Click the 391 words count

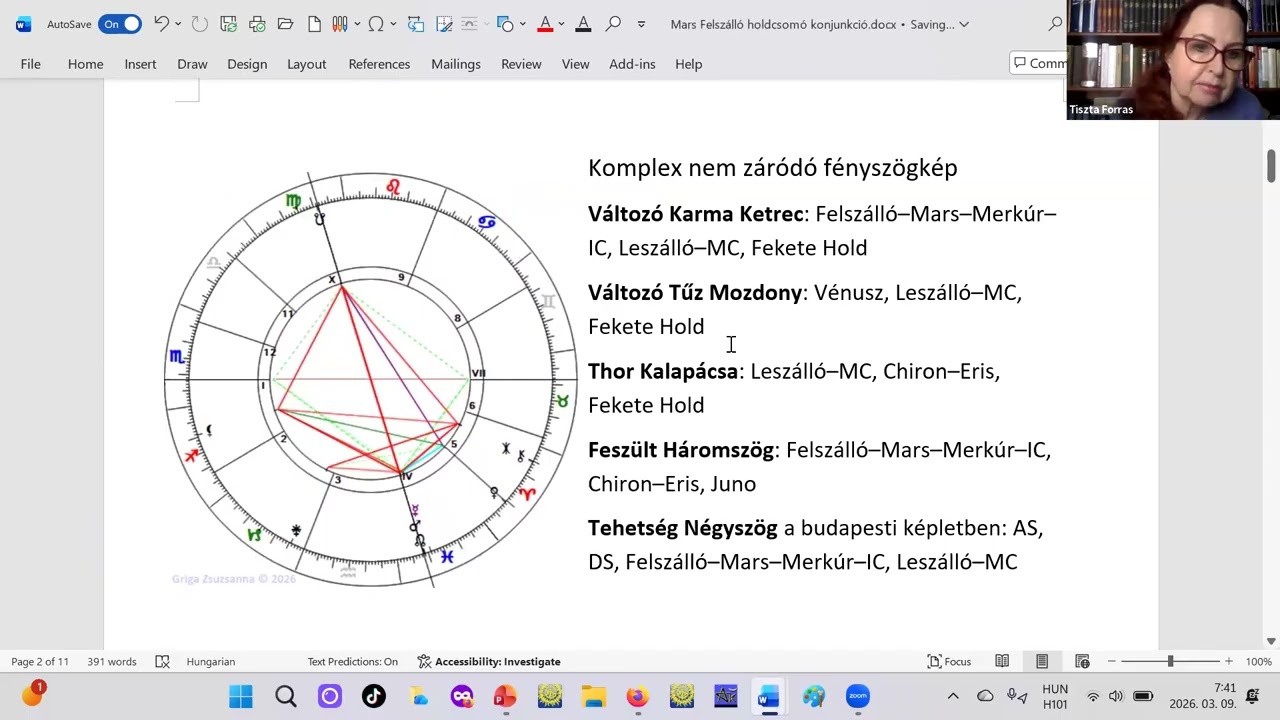pos(111,661)
